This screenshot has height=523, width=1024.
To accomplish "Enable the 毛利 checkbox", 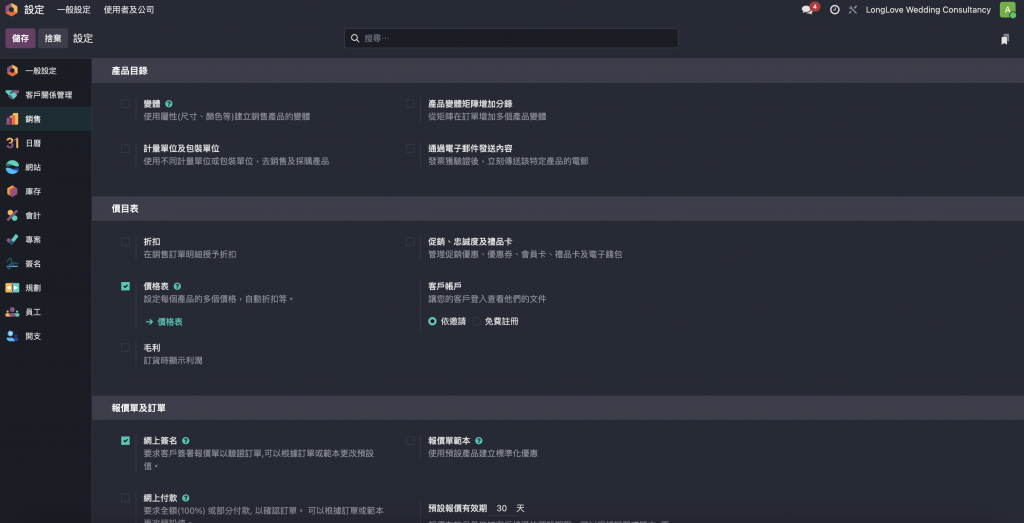I will click(x=125, y=347).
